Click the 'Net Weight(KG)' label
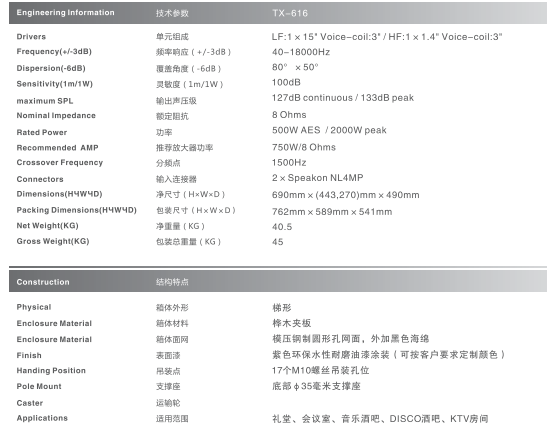The width and height of the screenshot is (547, 430). coord(47,226)
